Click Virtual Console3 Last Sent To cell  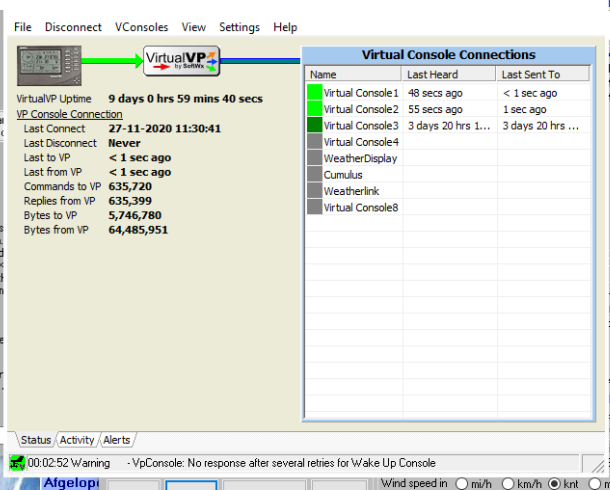[541, 126]
